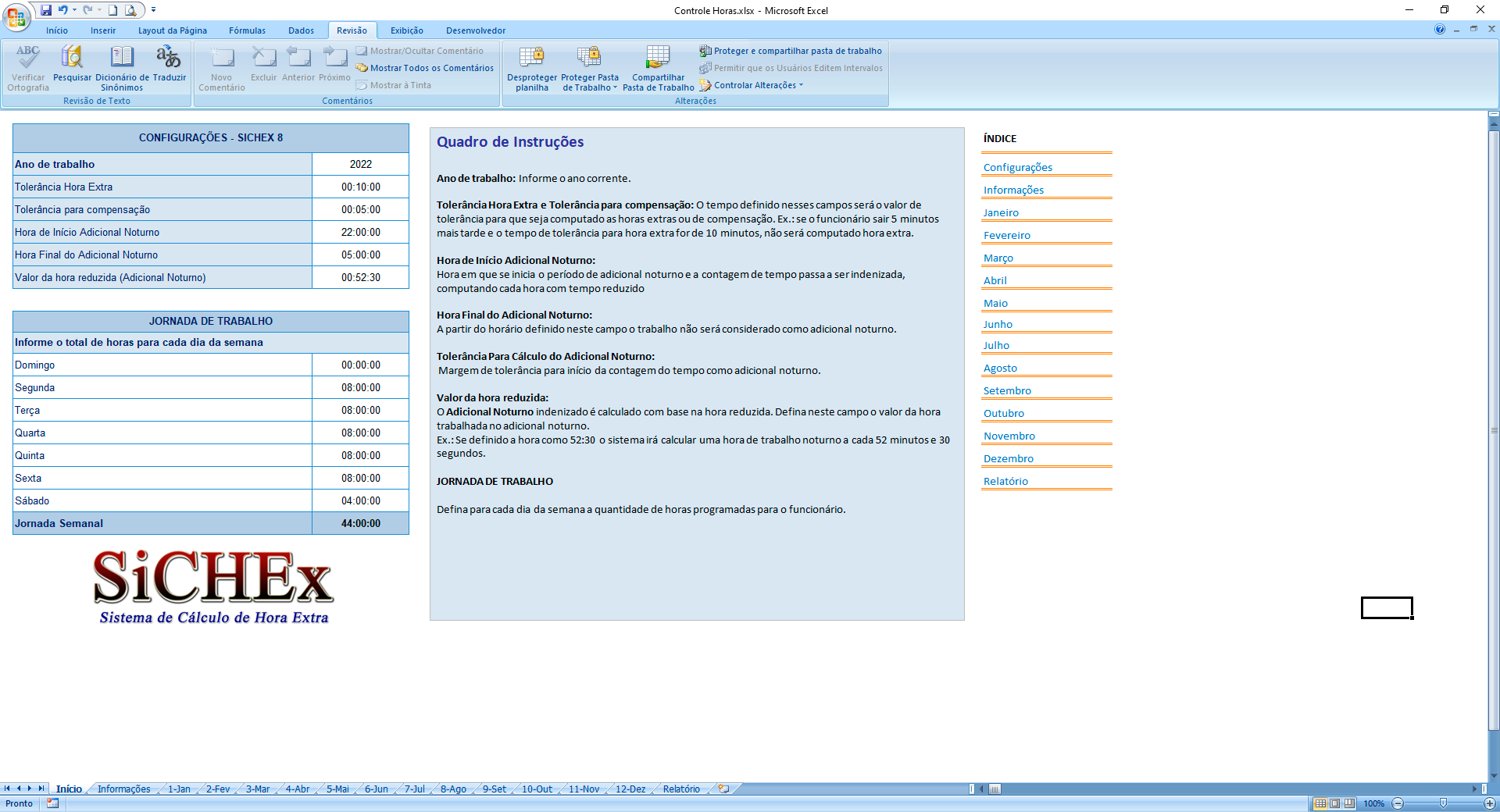Go to Anterior comment
Image resolution: width=1500 pixels, height=812 pixels.
298,63
